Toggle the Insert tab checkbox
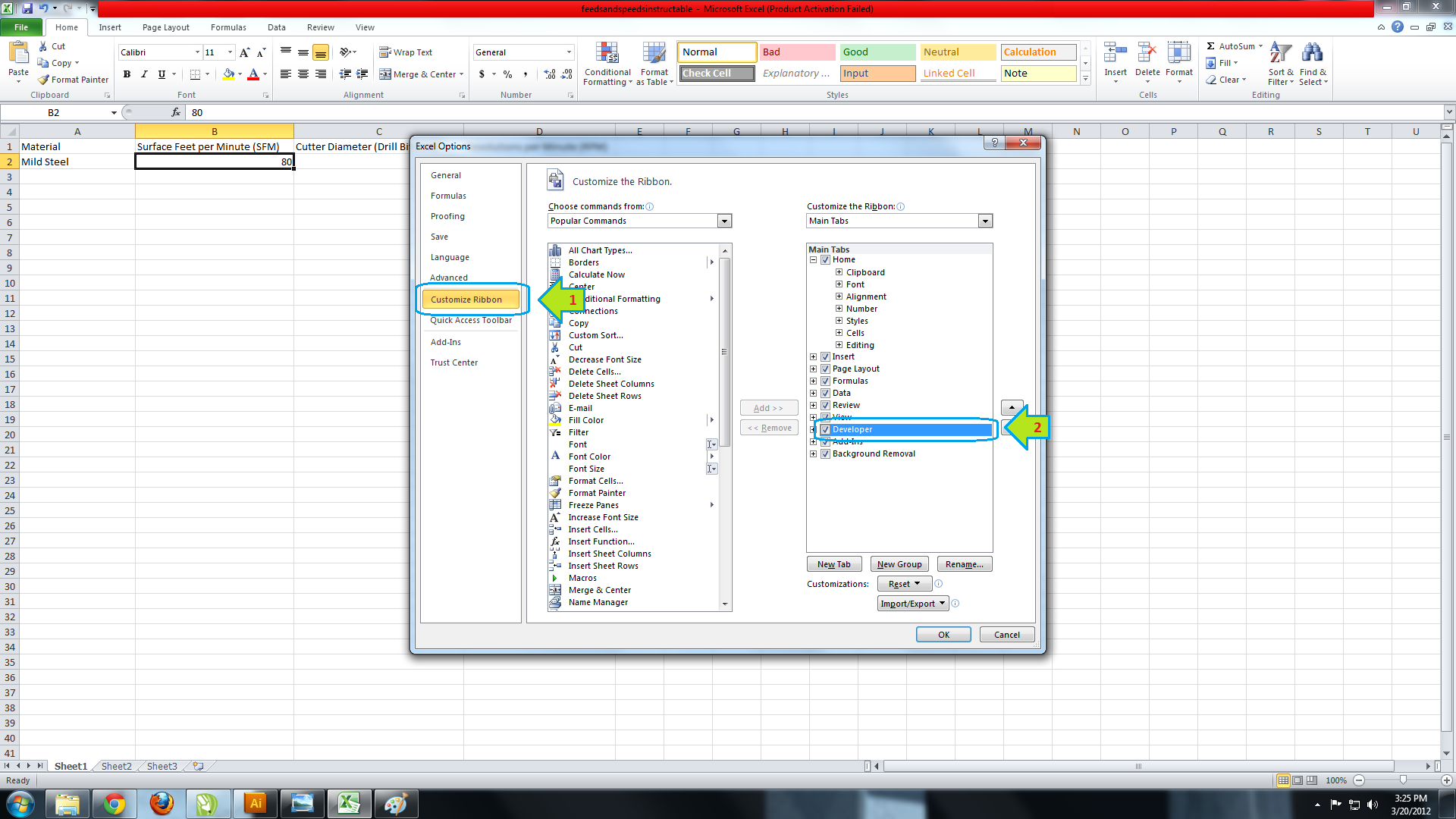The image size is (1456, 819). click(825, 357)
